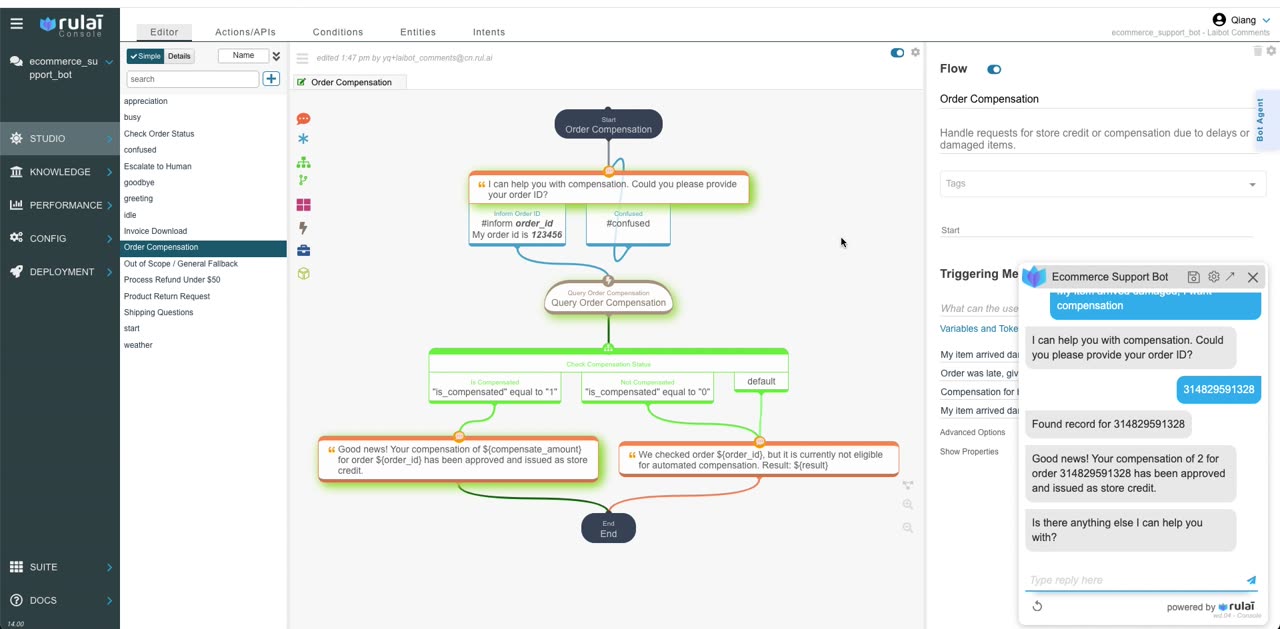
Task: Open the canvas list menu icon
Action: tap(302, 58)
